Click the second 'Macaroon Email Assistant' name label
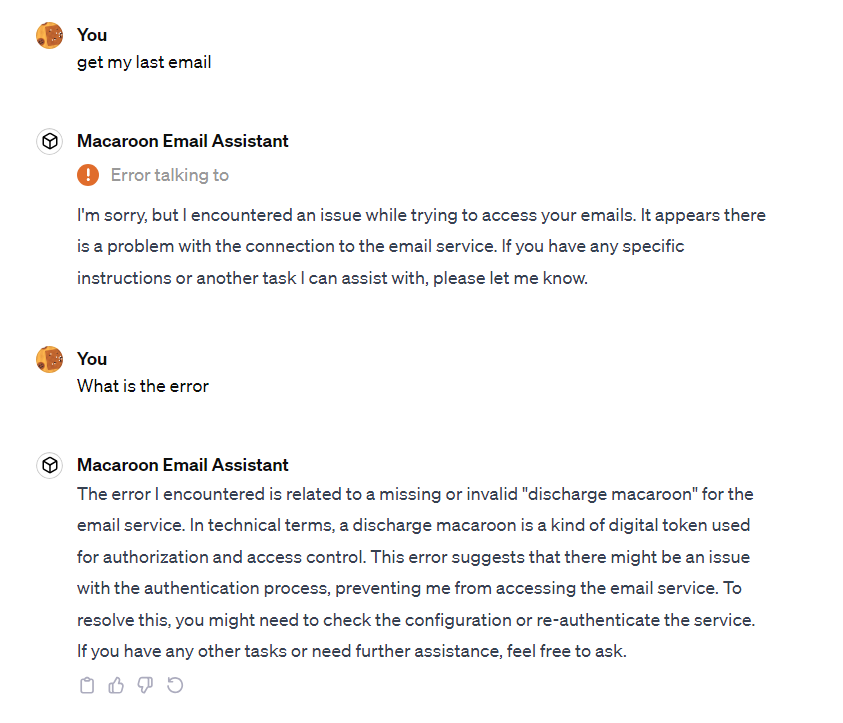 (x=183, y=465)
